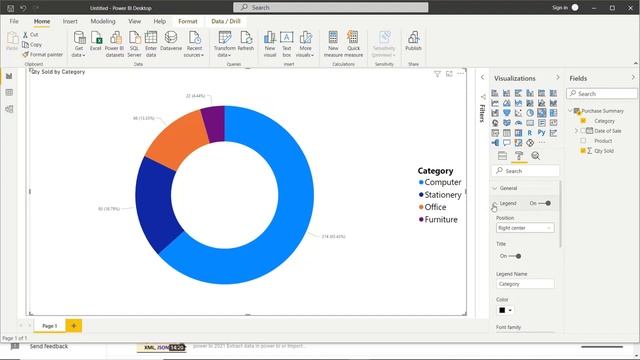Switch to Data view in left sidebar

(x=9, y=93)
